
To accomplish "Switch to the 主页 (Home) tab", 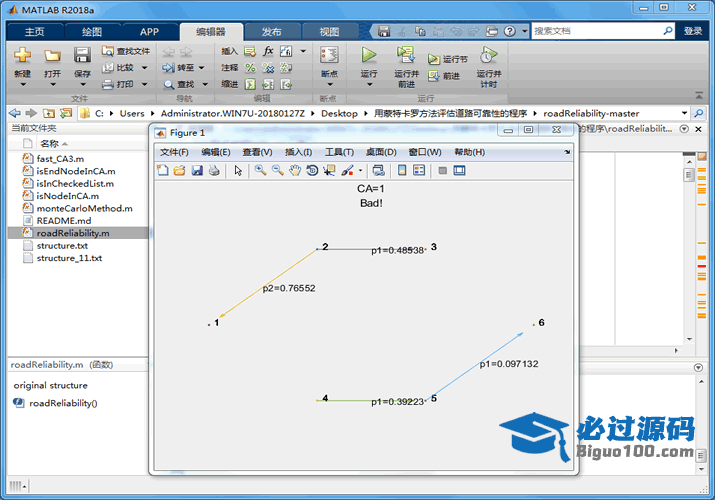I will 35,31.
